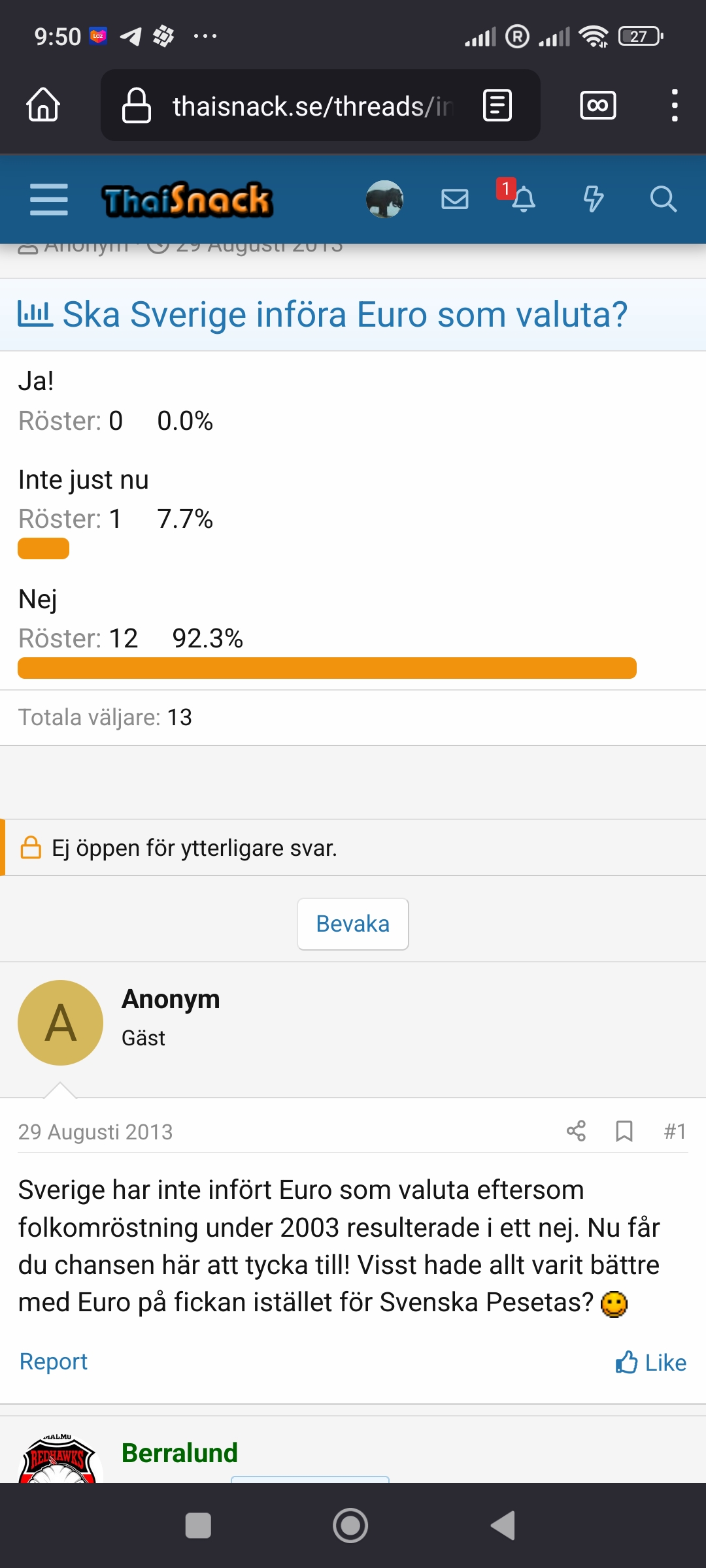This screenshot has height=1568, width=706.
Task: Open the browser three-dot menu
Action: click(x=675, y=105)
